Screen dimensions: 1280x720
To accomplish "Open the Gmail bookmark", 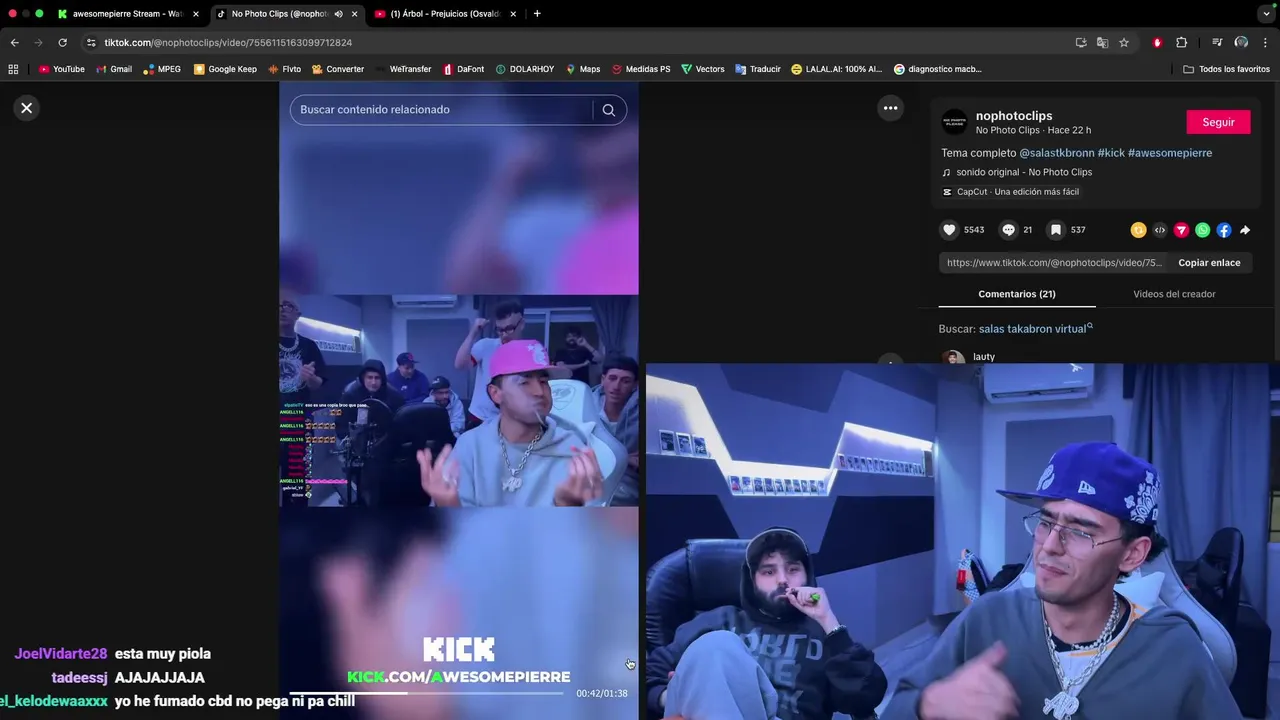I will tap(114, 69).
